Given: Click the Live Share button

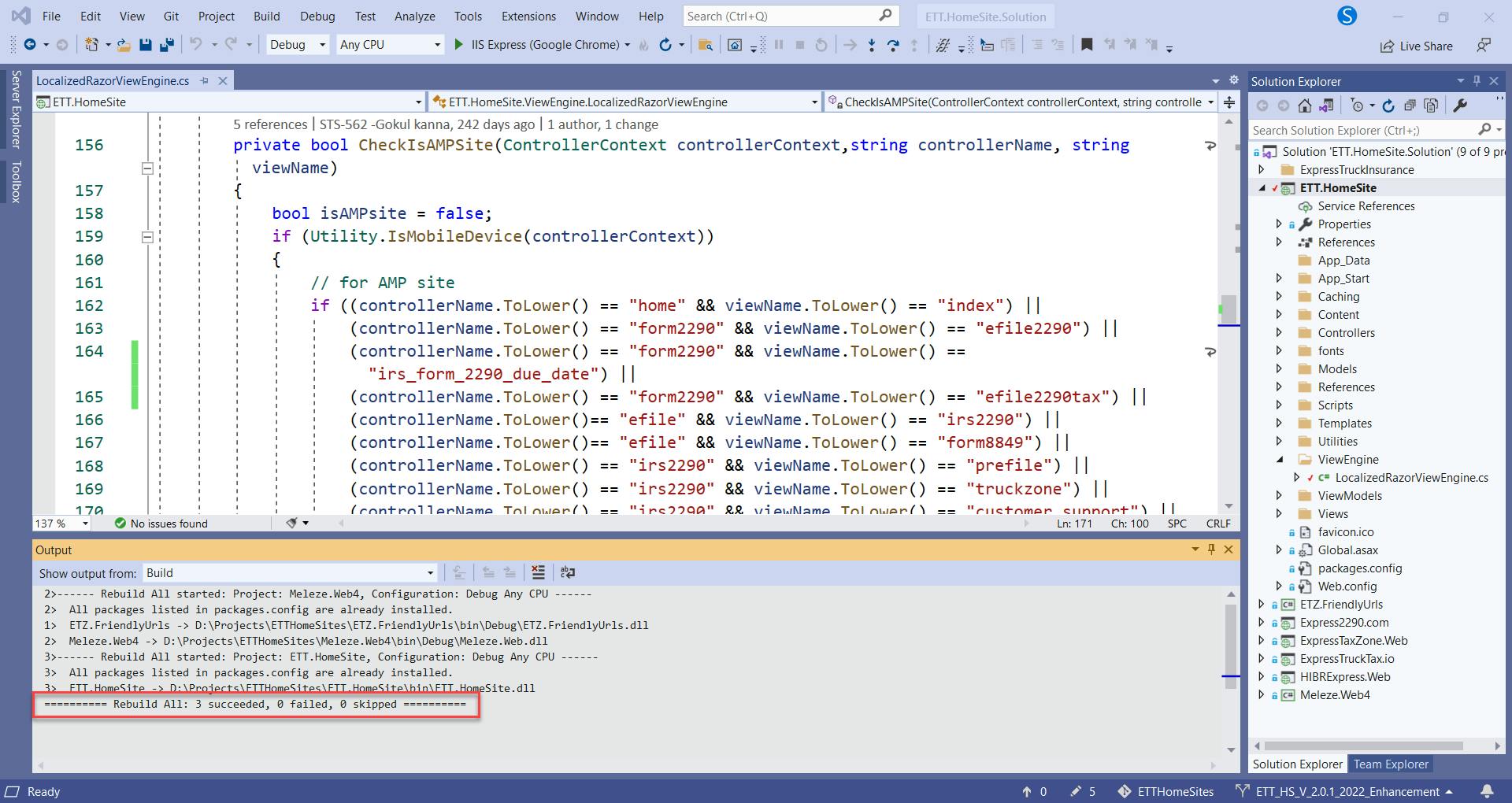Looking at the screenshot, I should click(1417, 46).
